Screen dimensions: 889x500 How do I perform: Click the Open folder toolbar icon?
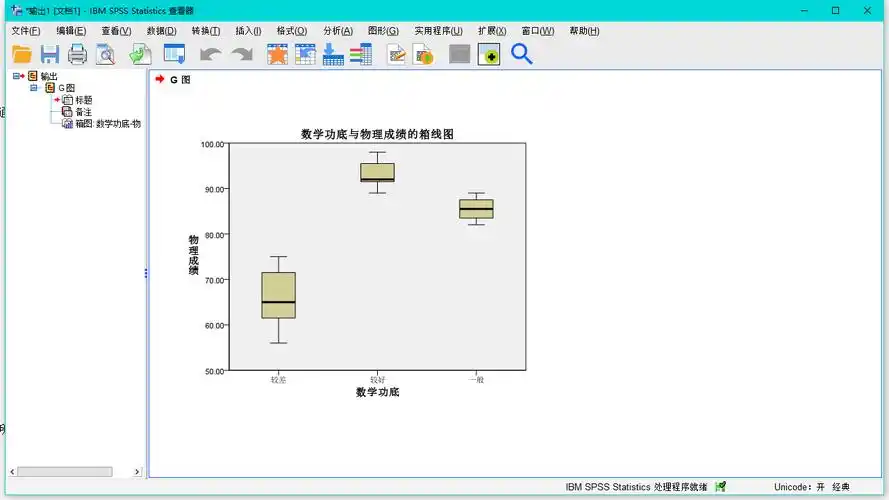(x=22, y=54)
